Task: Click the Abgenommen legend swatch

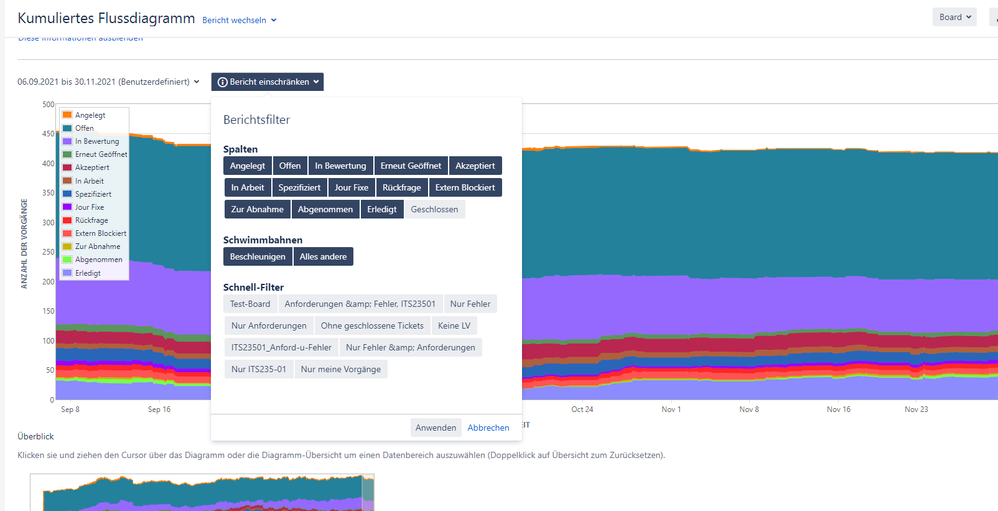Action: (67, 260)
